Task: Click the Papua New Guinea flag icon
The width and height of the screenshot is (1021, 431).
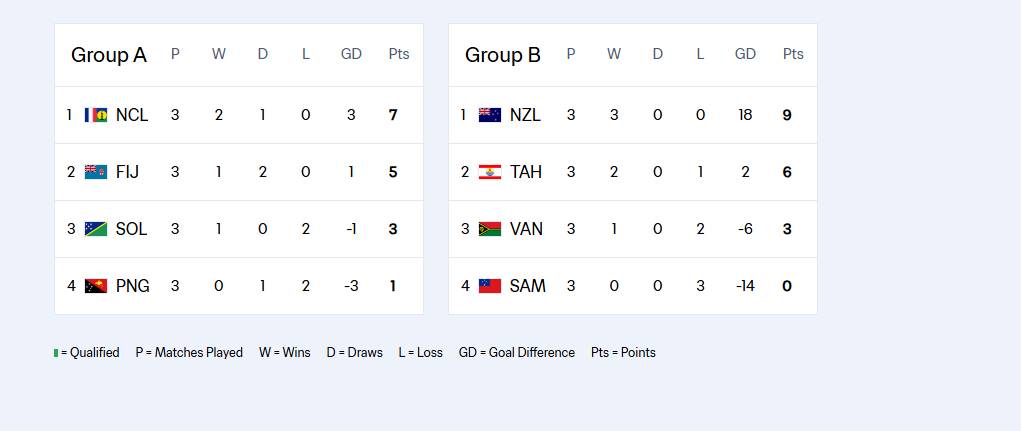Action: (x=96, y=286)
